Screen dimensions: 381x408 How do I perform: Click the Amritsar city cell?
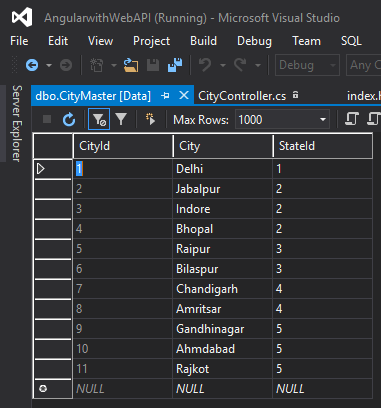click(x=223, y=309)
